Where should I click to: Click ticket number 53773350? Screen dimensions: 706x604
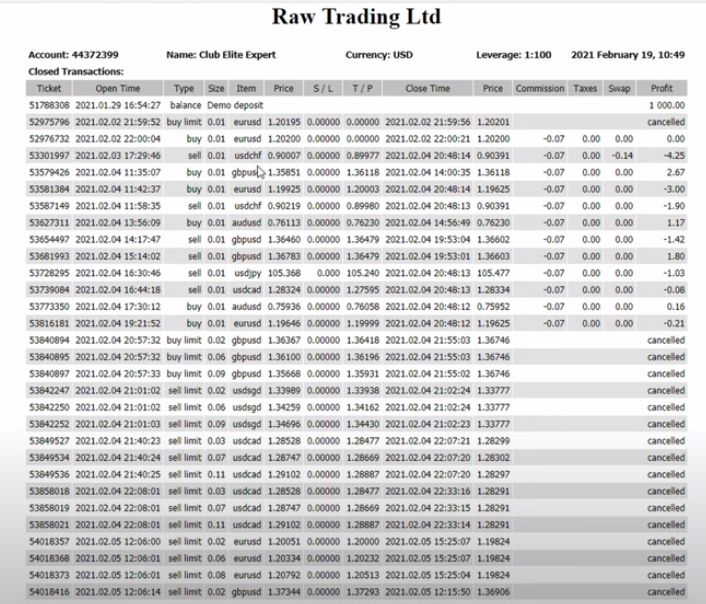pyautogui.click(x=50, y=307)
